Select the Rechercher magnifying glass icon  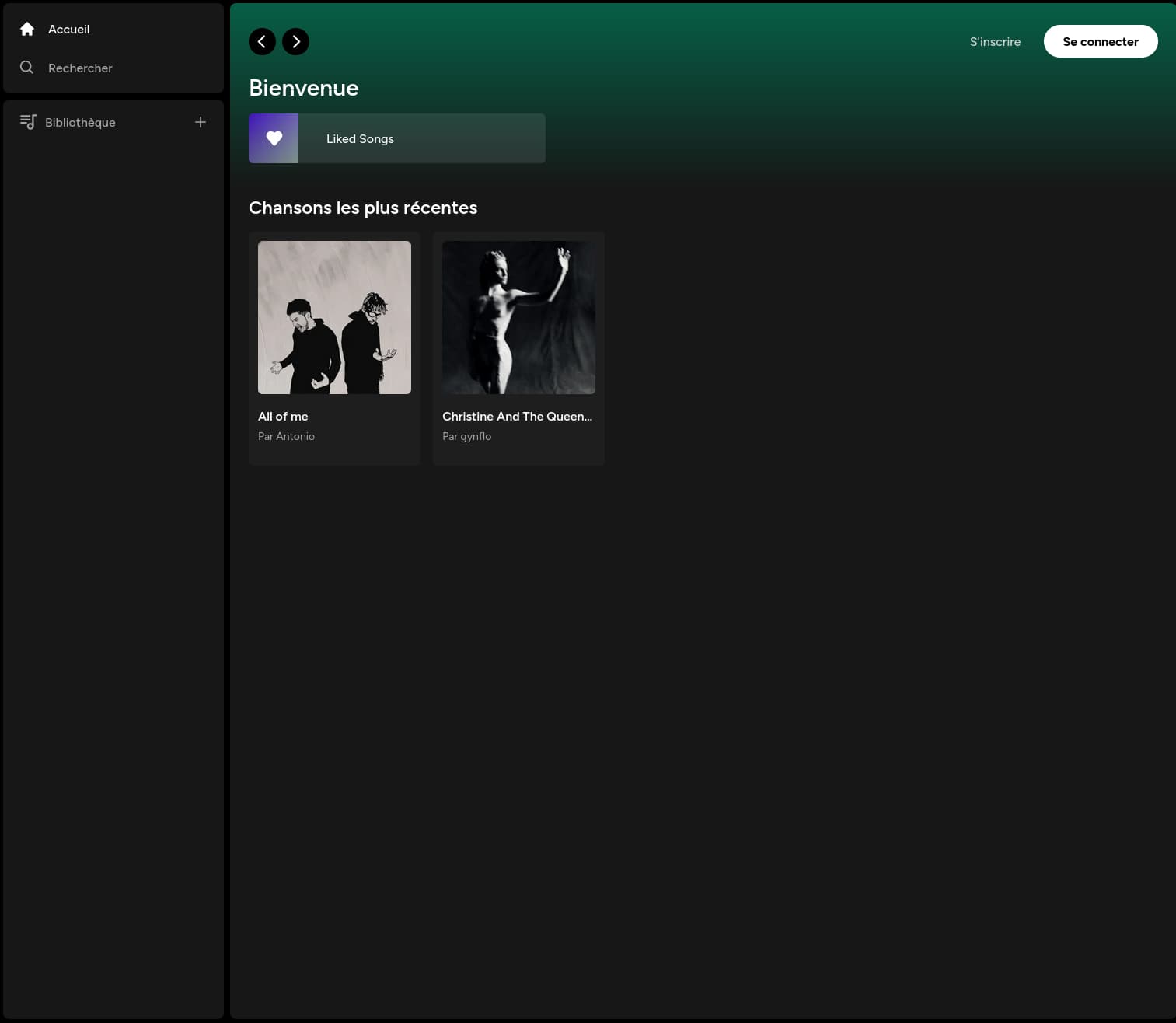pos(26,67)
